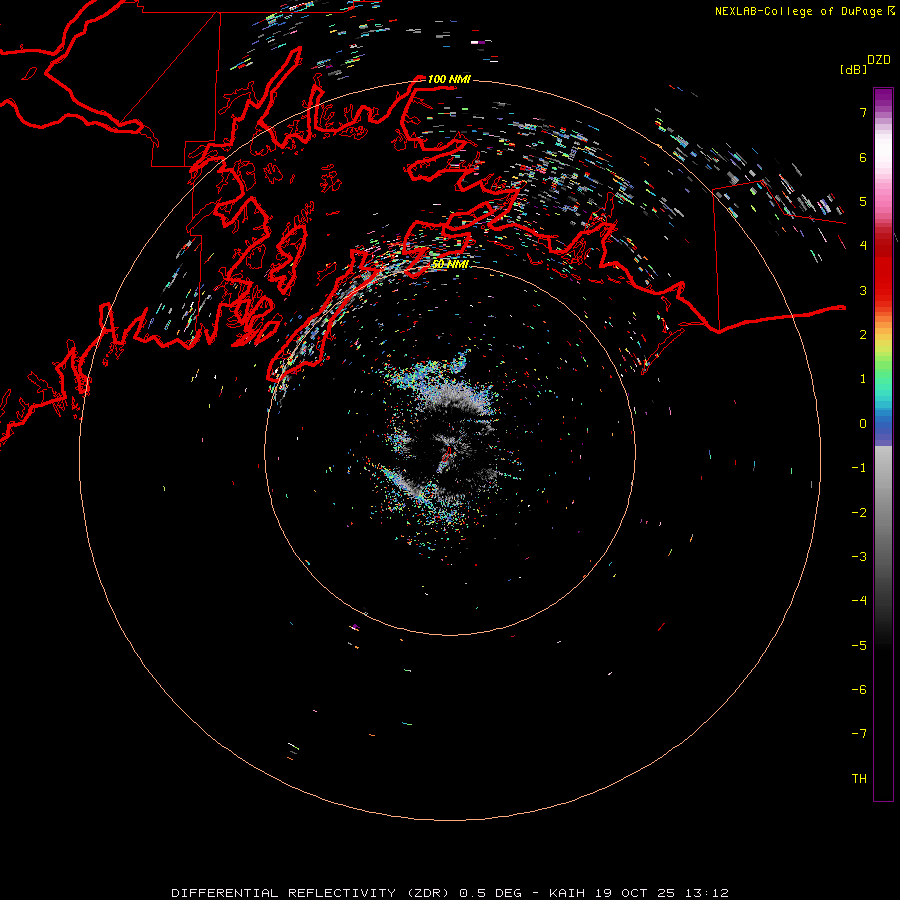Click the 100 NMI range ring label
The height and width of the screenshot is (900, 900).
449,79
